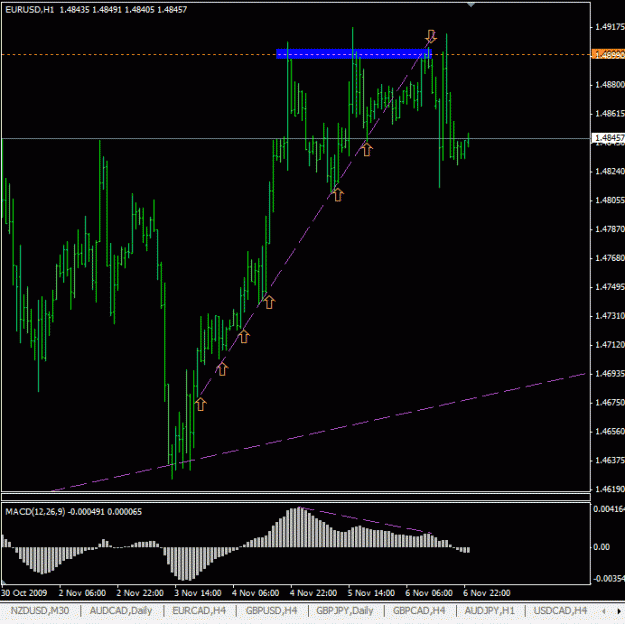The width and height of the screenshot is (625, 624).
Task: Click the chart shift triangle marker at top
Action: [x=471, y=5]
